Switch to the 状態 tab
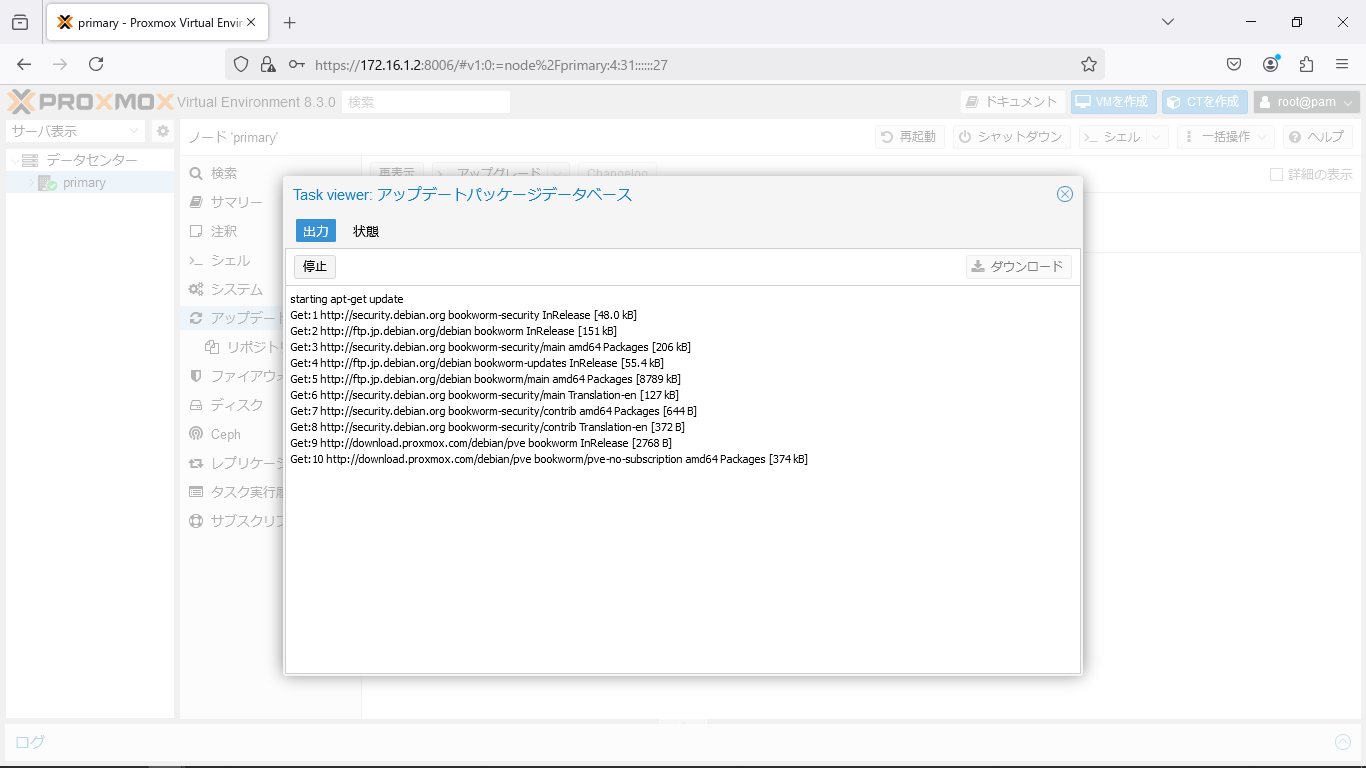 pos(366,231)
